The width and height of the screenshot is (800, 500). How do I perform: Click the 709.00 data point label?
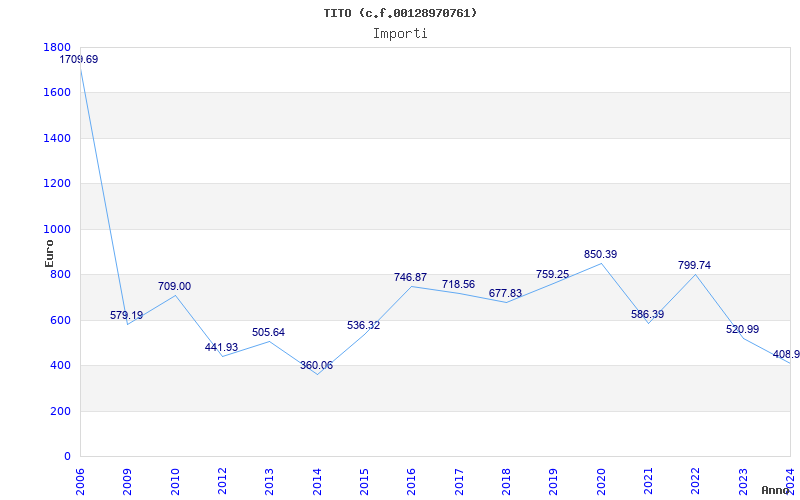[174, 287]
